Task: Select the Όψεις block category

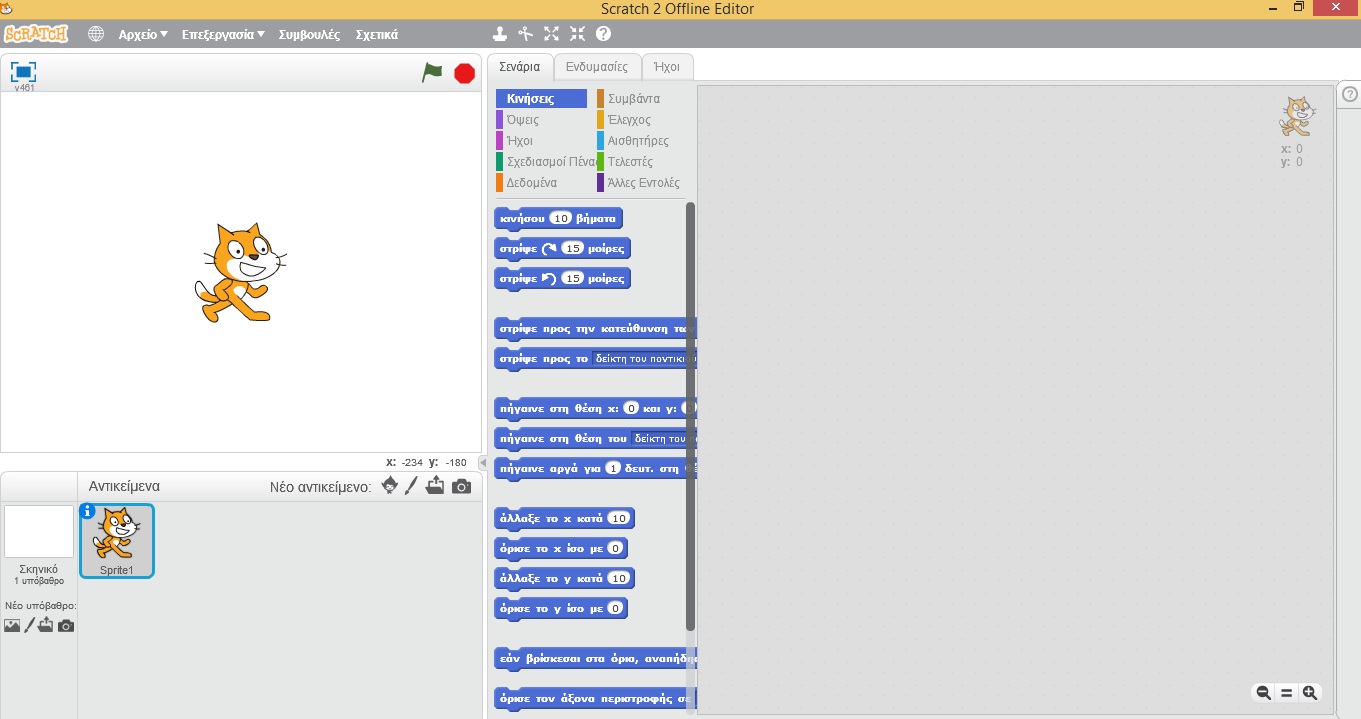Action: pyautogui.click(x=523, y=120)
